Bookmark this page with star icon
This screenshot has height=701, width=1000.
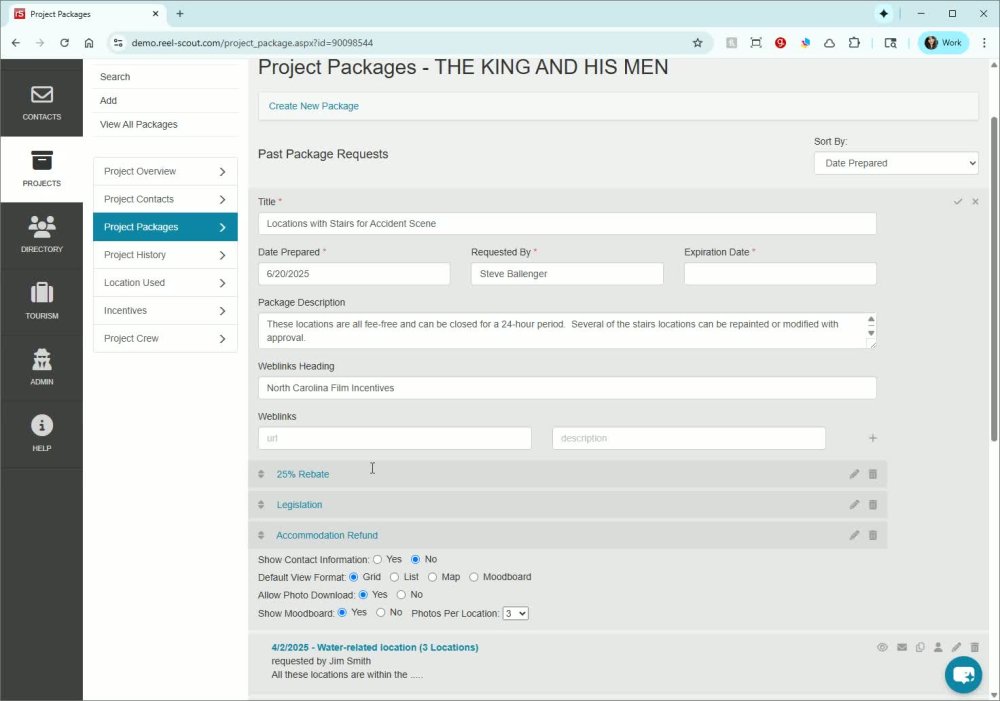[x=697, y=43]
